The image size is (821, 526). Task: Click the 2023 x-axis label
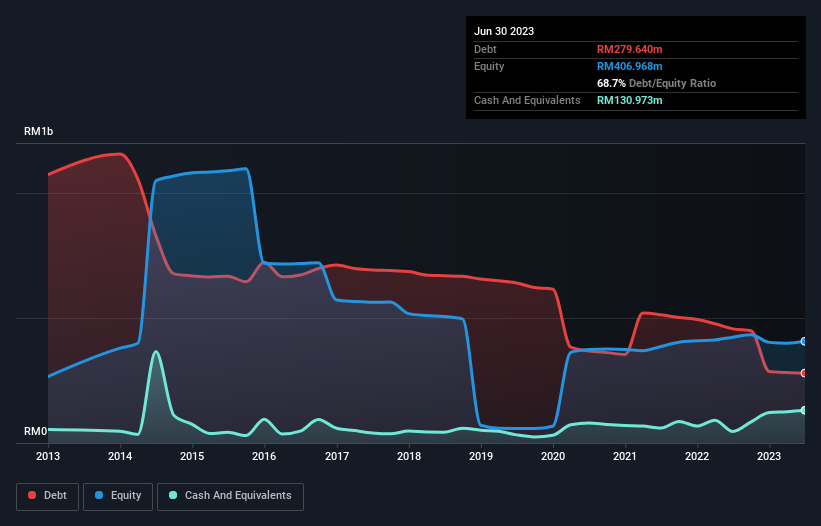(769, 456)
